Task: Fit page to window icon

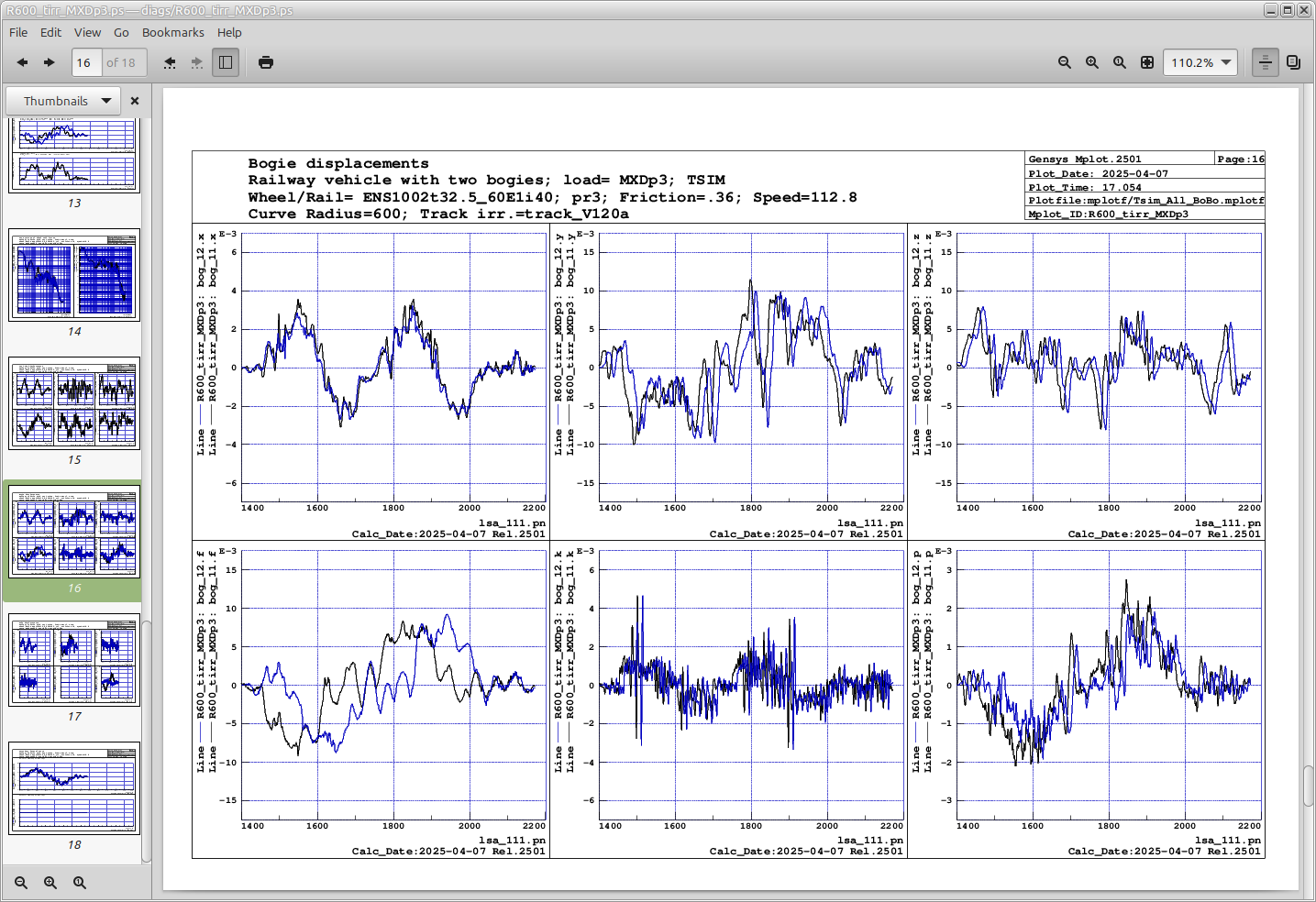Action: coord(1147,62)
